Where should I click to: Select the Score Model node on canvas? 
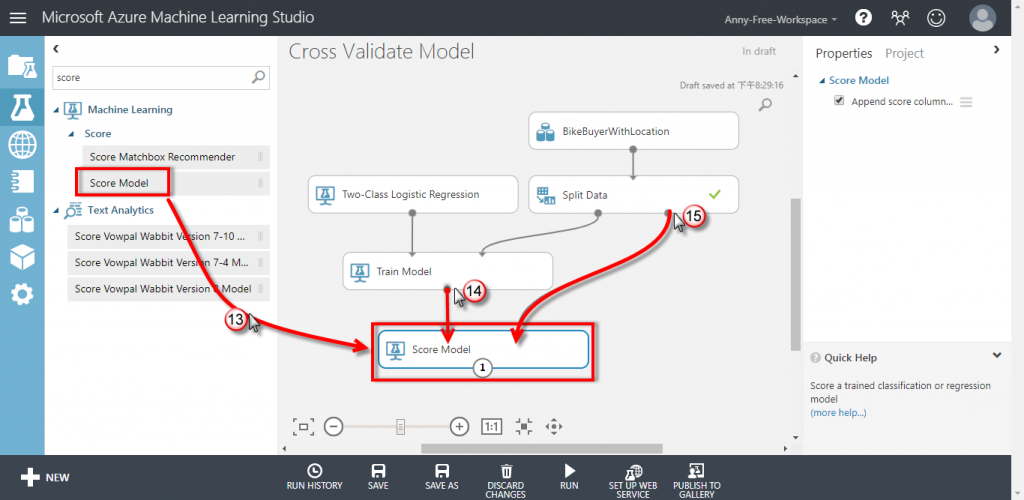[x=483, y=349]
